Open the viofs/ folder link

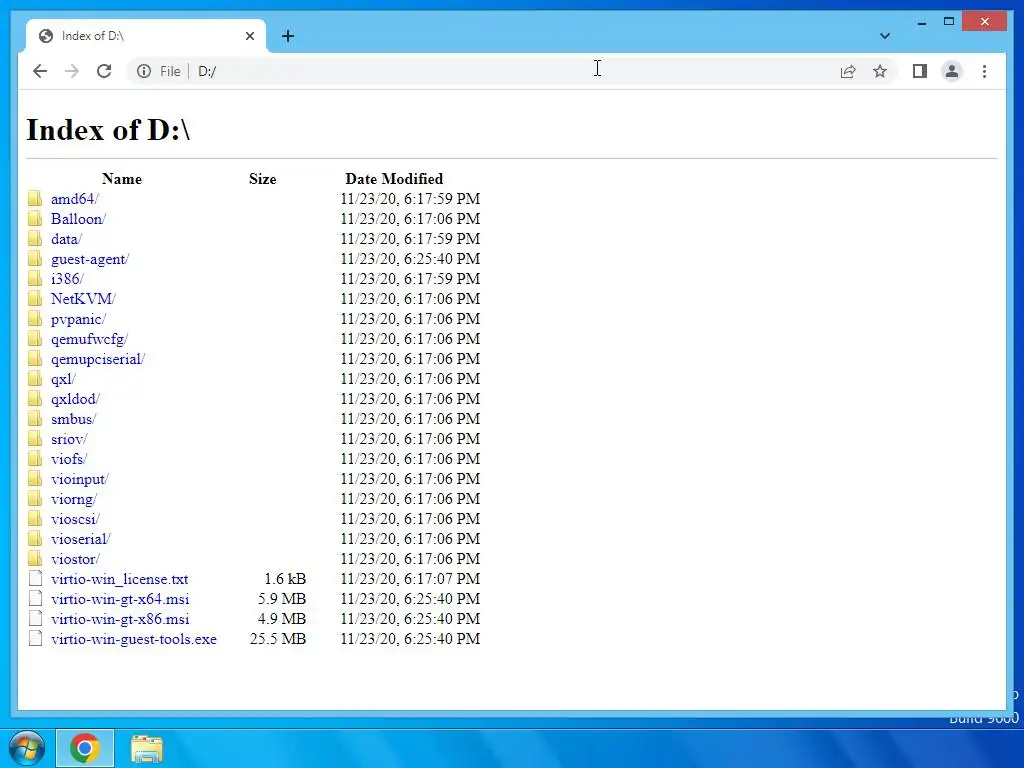pos(69,459)
